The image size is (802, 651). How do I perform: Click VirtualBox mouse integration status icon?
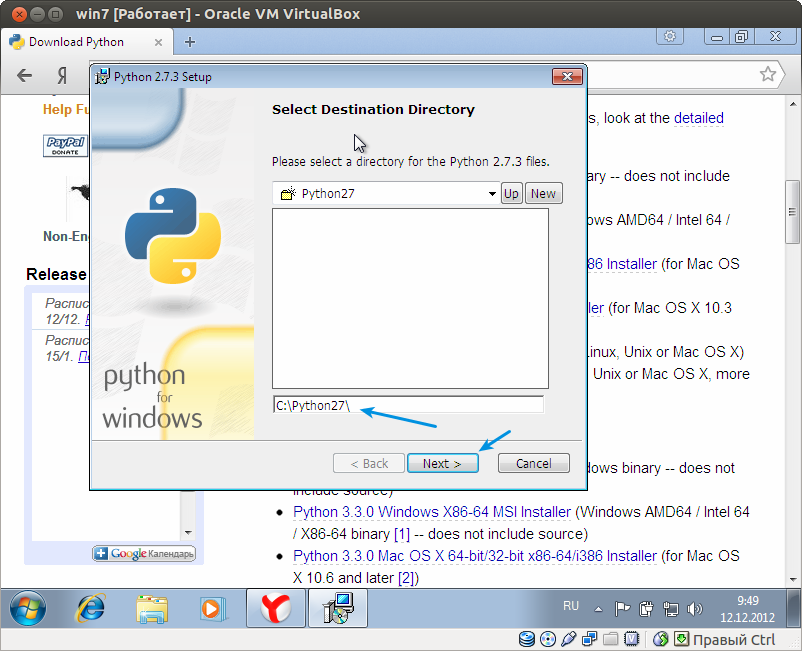click(x=661, y=639)
